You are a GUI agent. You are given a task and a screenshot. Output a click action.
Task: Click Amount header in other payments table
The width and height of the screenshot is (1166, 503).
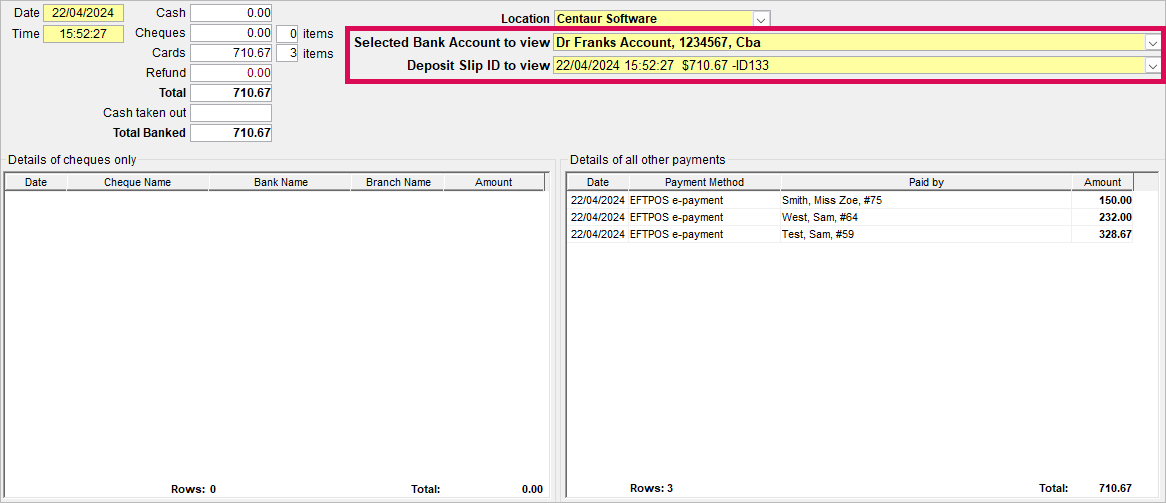tap(1102, 182)
